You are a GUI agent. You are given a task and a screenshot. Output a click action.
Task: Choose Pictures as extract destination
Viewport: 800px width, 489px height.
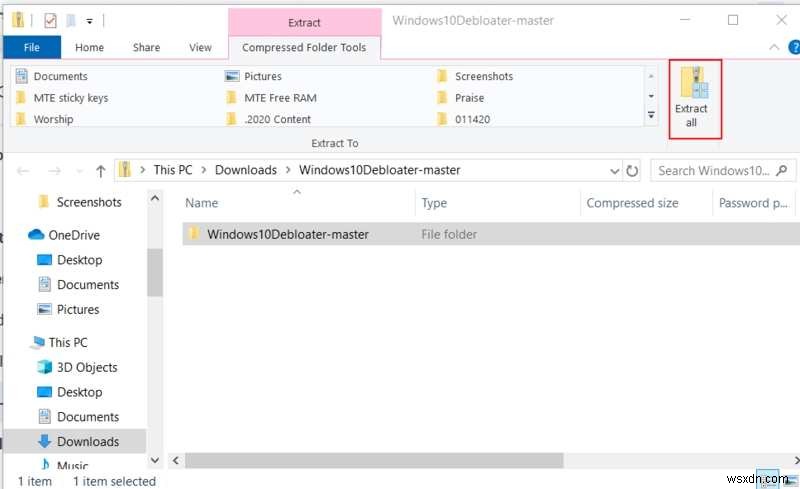(254, 76)
